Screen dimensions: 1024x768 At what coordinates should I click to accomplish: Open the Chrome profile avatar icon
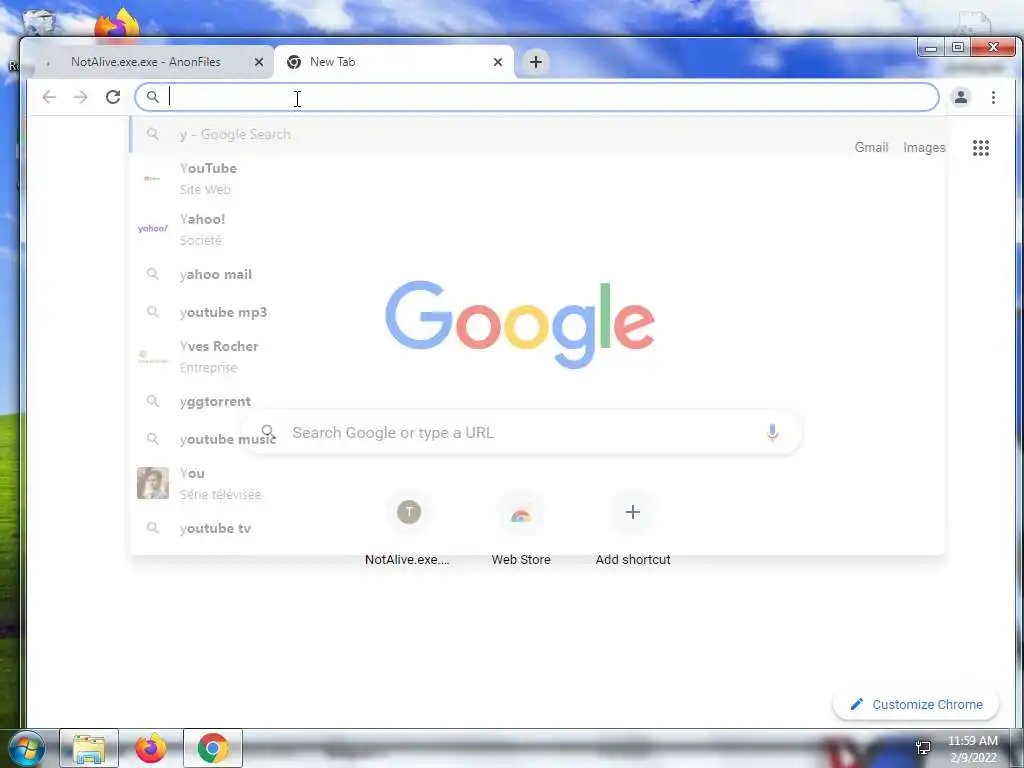[x=961, y=97]
